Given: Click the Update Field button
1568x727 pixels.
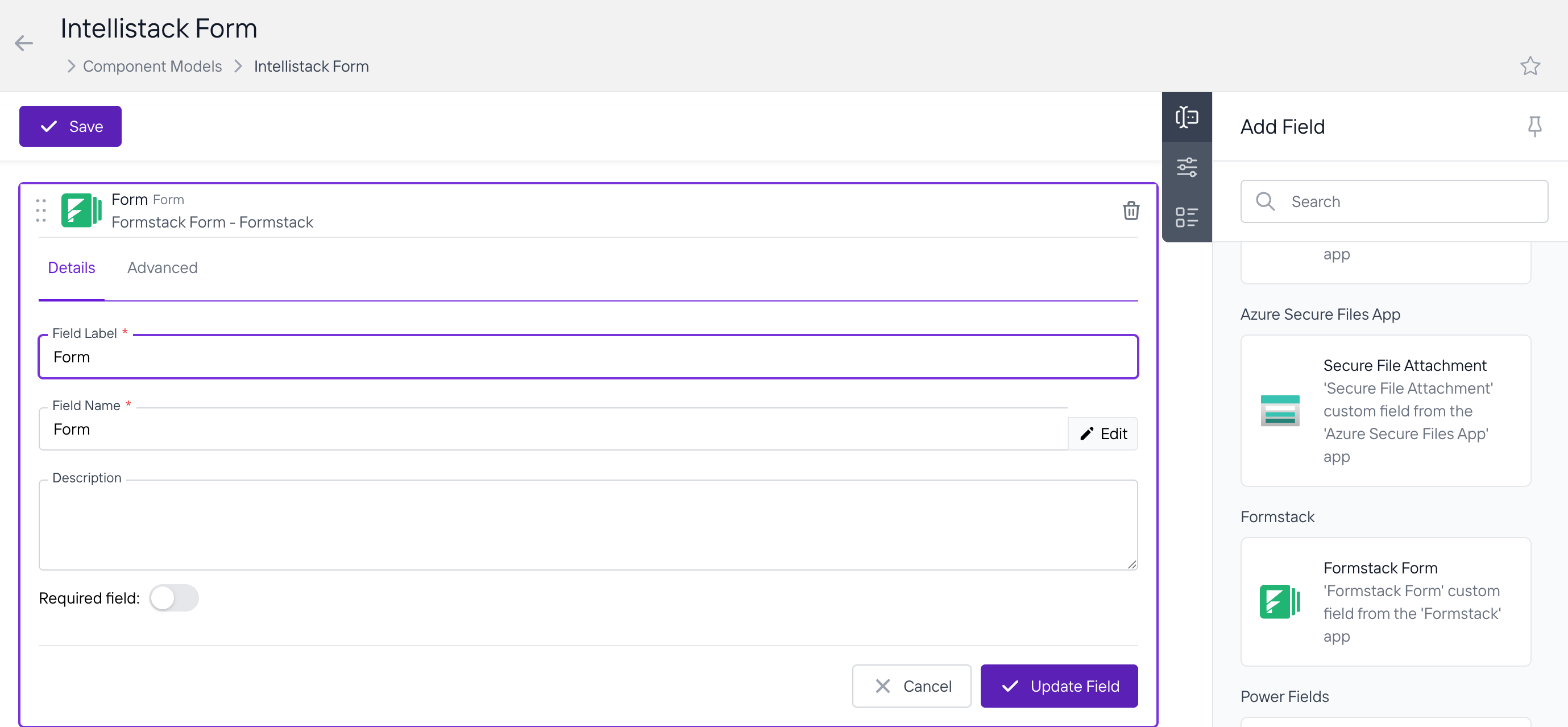Looking at the screenshot, I should pyautogui.click(x=1059, y=686).
